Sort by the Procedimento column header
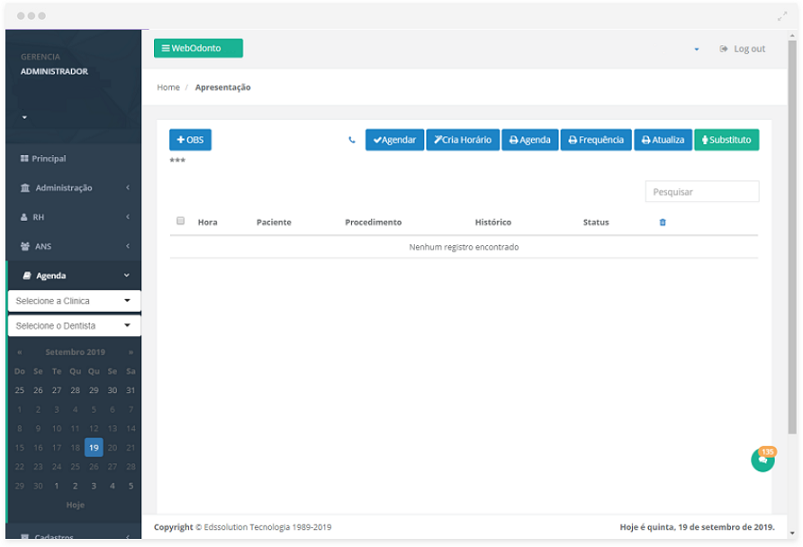 [373, 222]
